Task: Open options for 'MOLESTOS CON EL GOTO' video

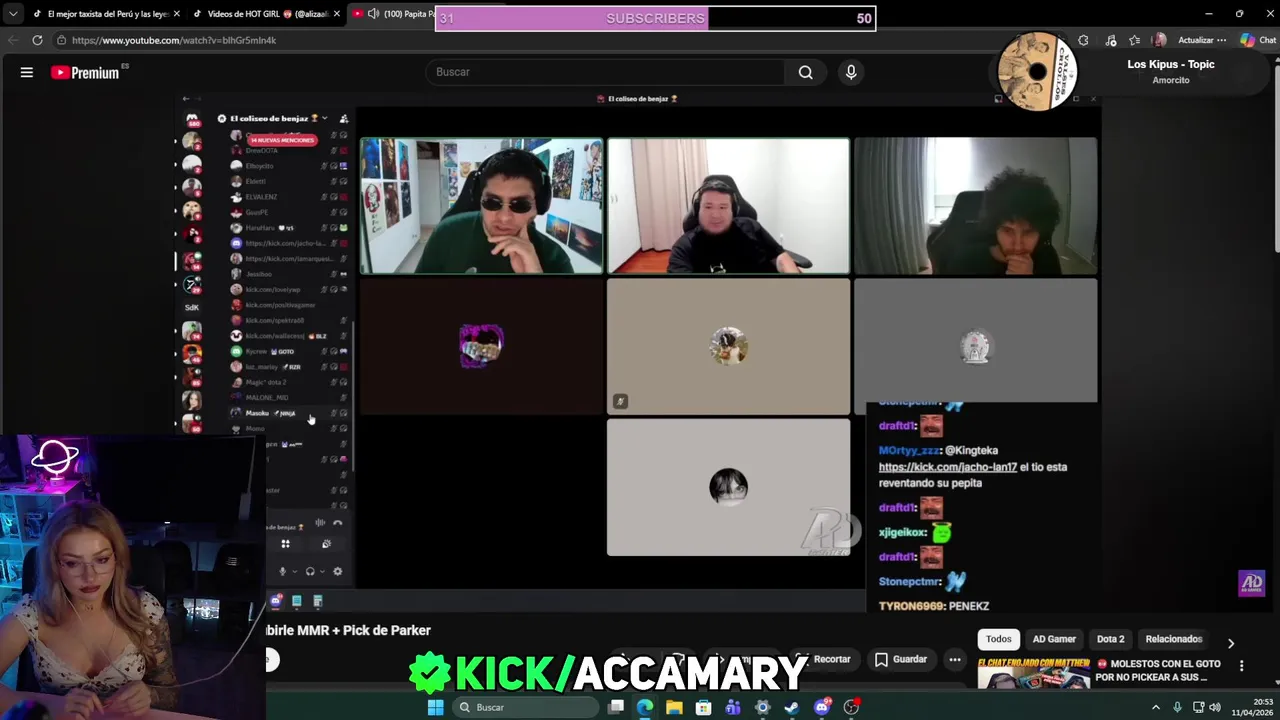Action: point(1241,666)
